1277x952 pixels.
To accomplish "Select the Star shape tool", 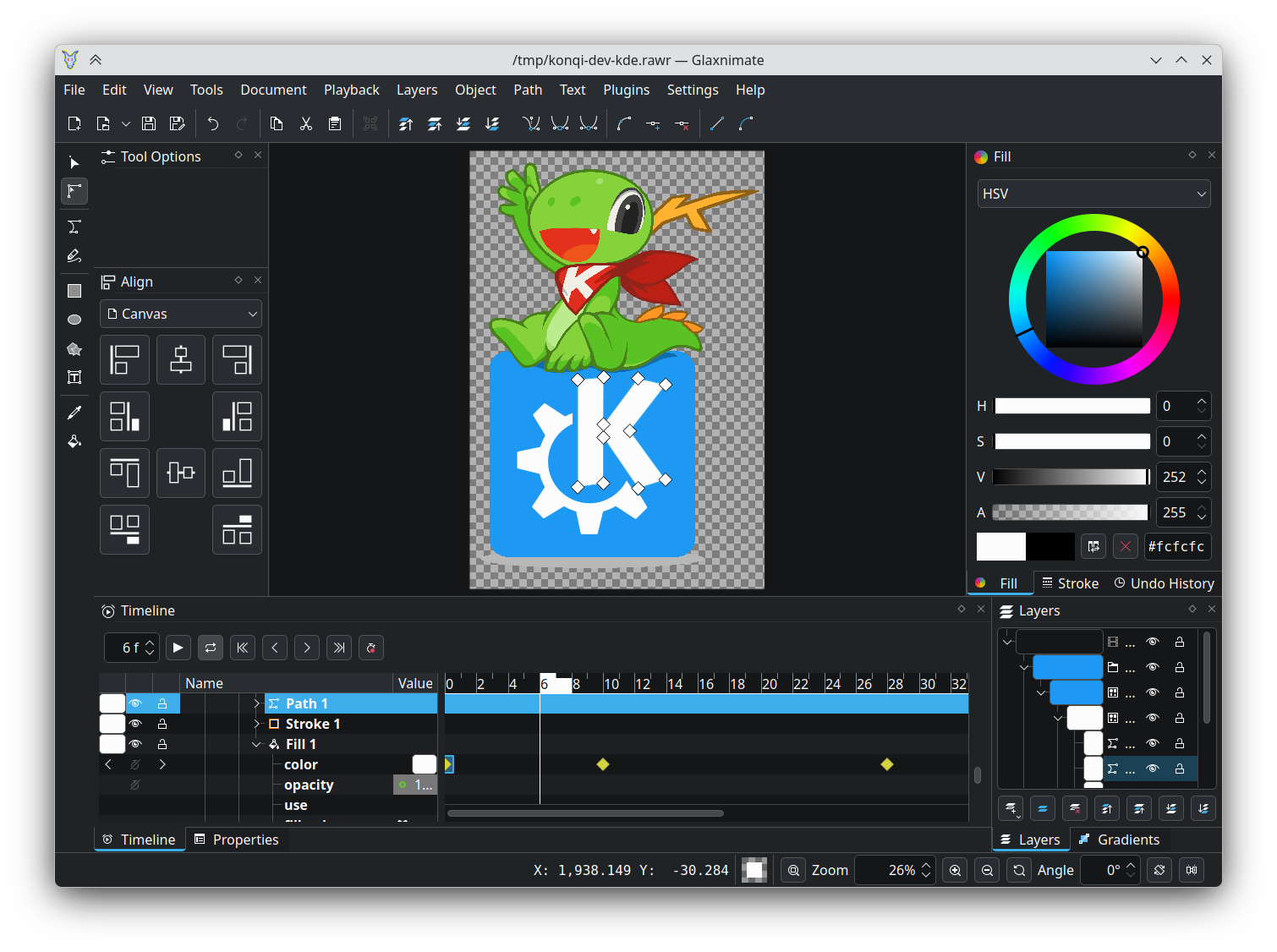I will point(74,348).
